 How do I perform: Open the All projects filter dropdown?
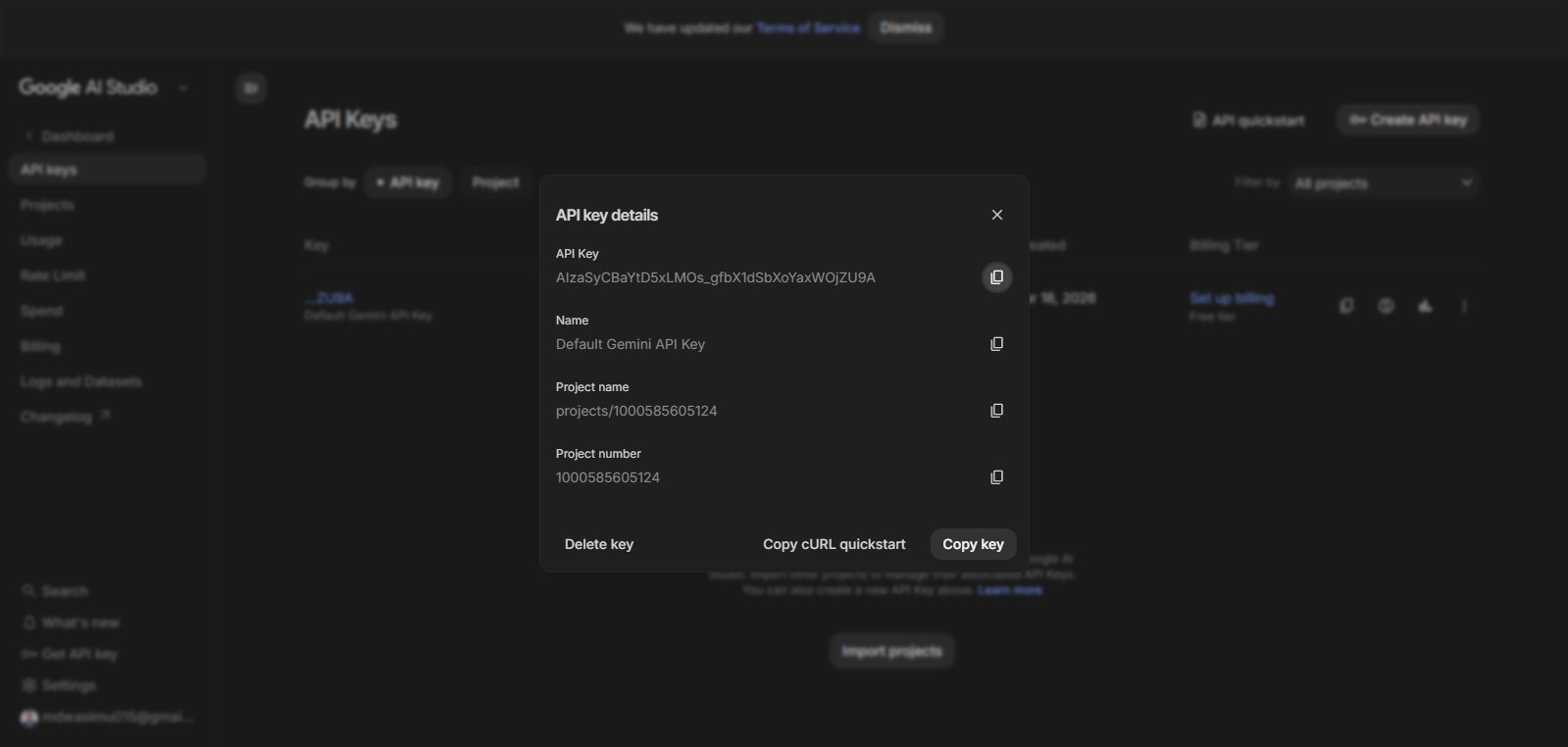[1383, 182]
